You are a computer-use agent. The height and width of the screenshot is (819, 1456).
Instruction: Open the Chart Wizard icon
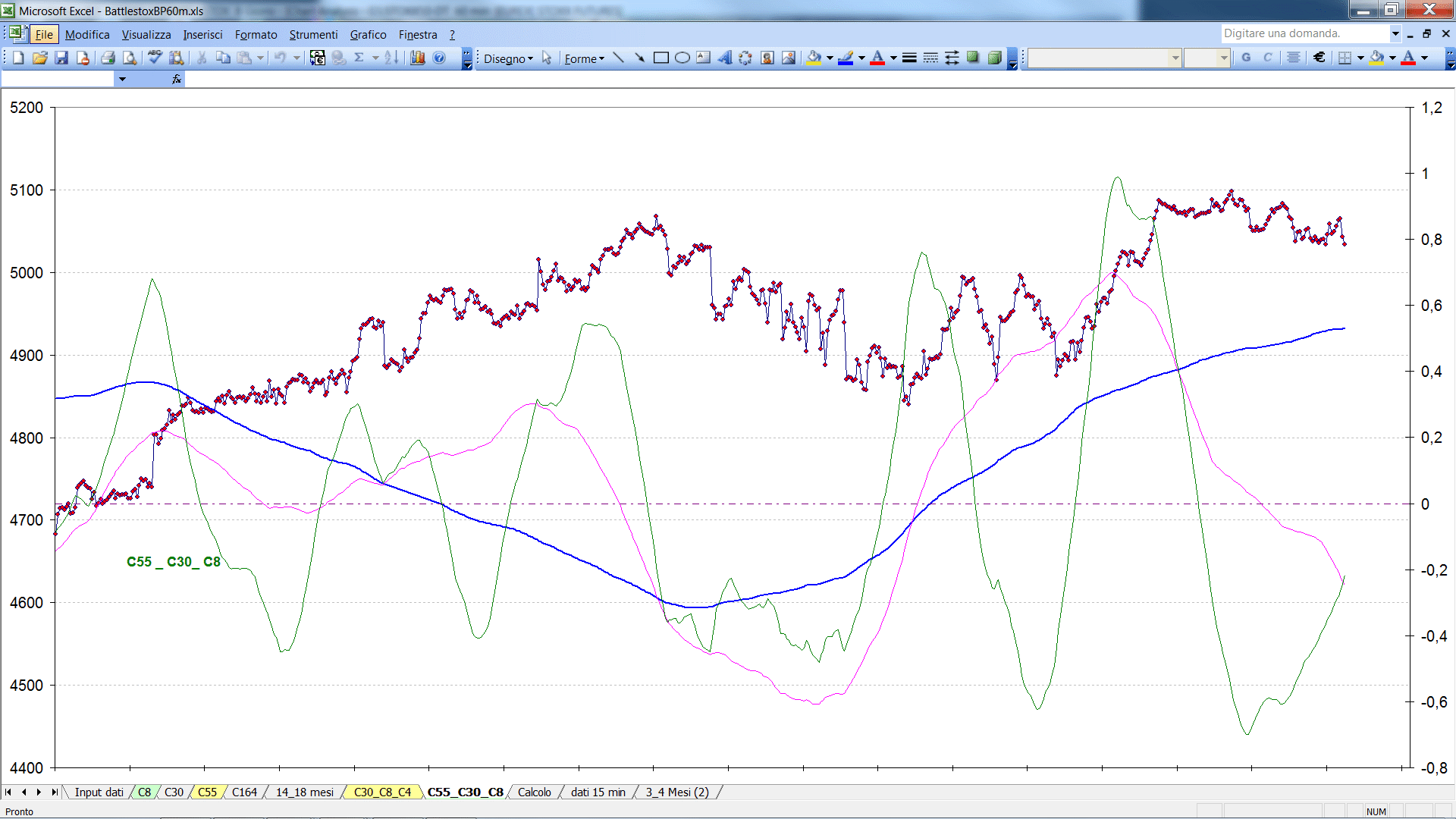click(417, 58)
